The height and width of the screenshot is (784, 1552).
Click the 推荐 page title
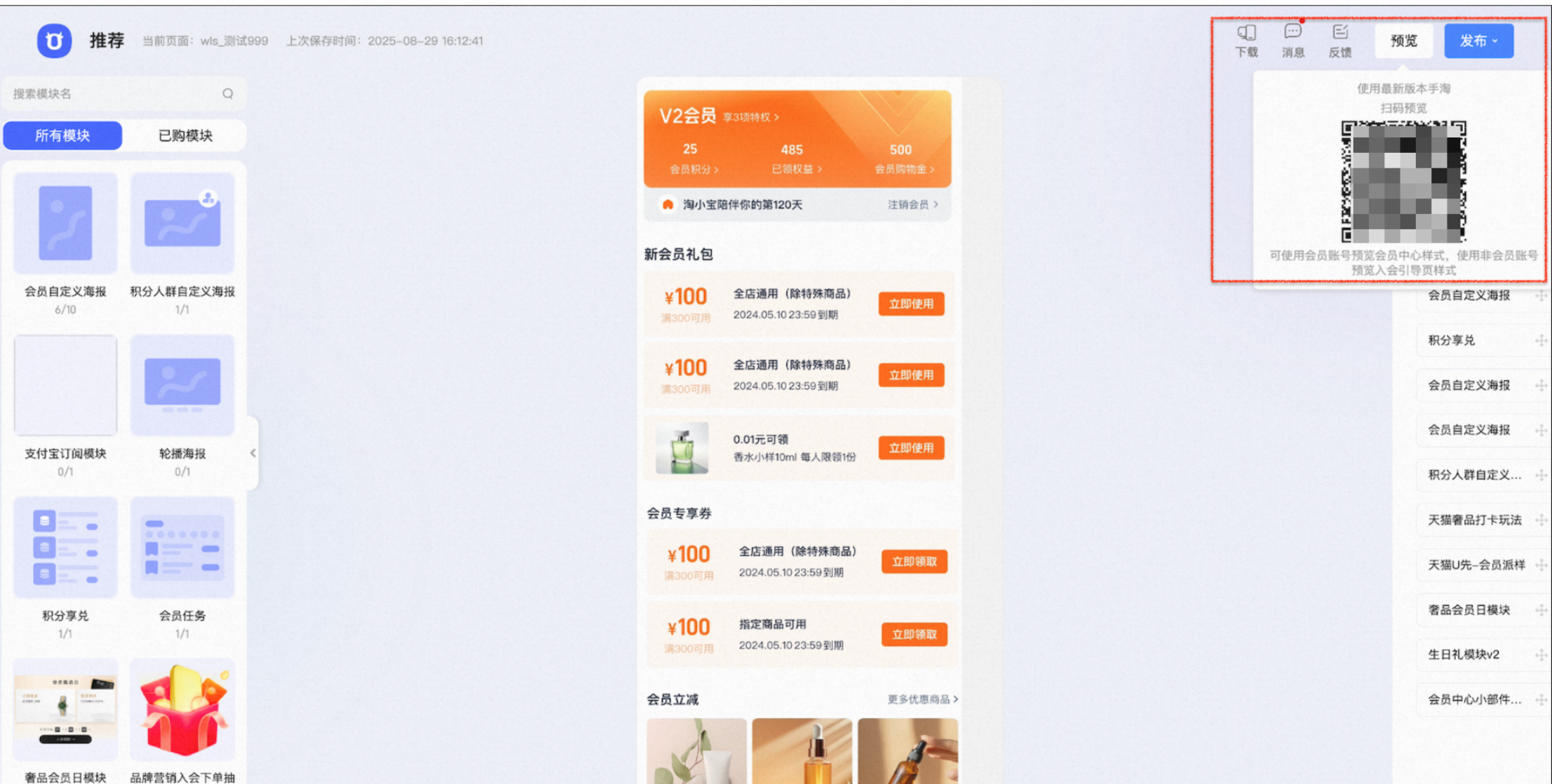click(107, 41)
